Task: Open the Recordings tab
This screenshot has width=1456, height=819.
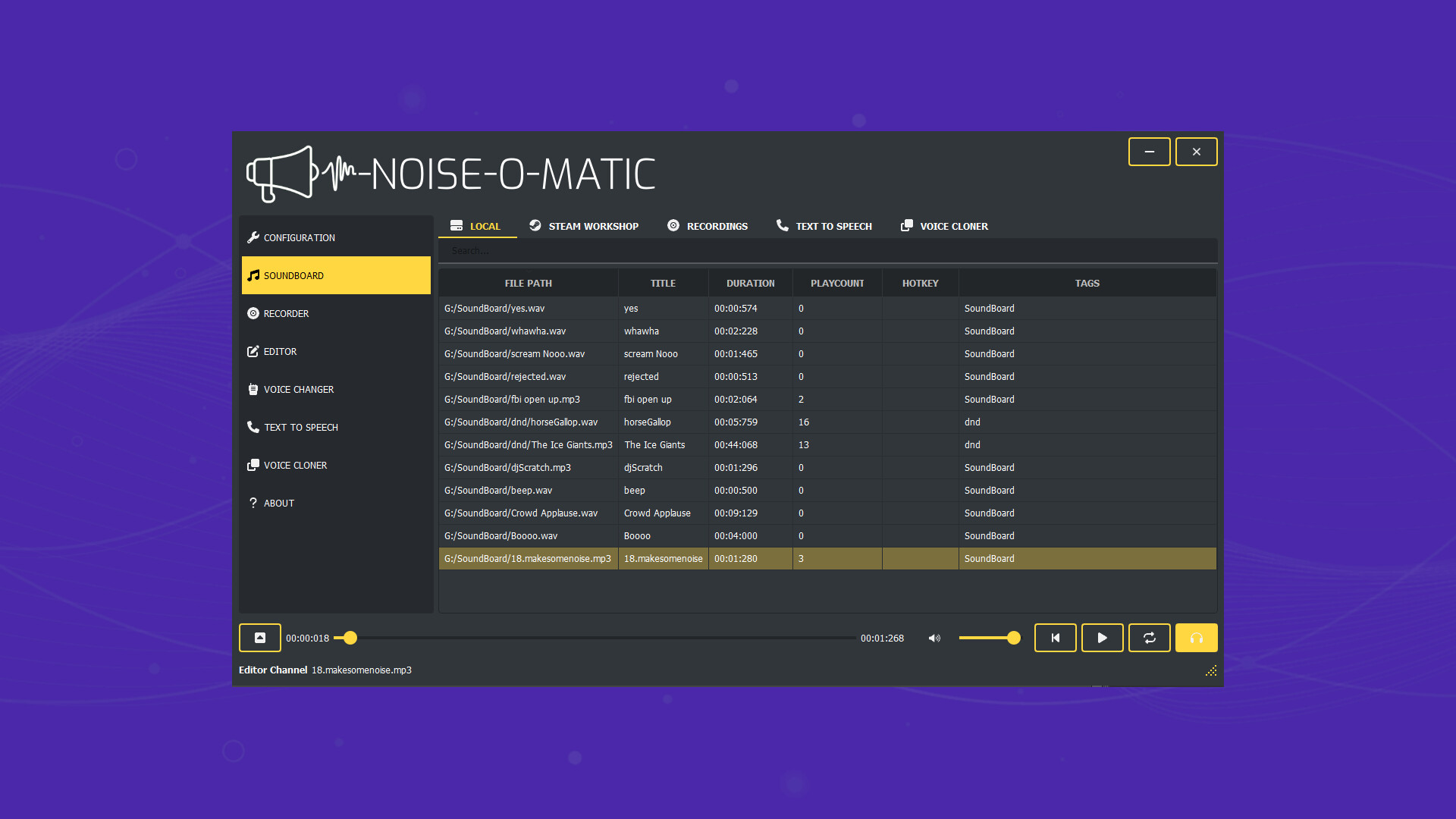Action: 708,226
